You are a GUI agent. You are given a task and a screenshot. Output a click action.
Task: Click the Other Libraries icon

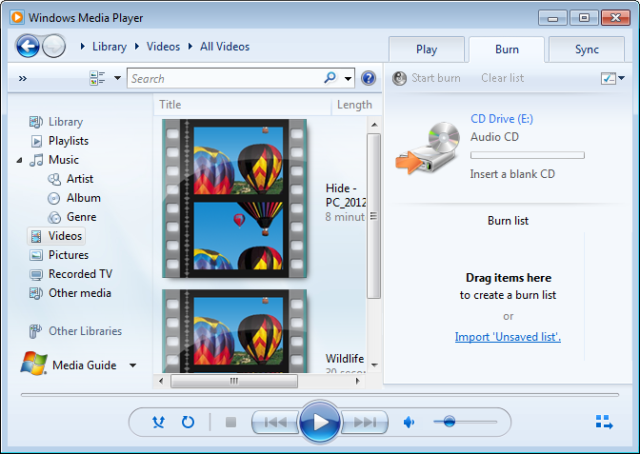[x=36, y=331]
